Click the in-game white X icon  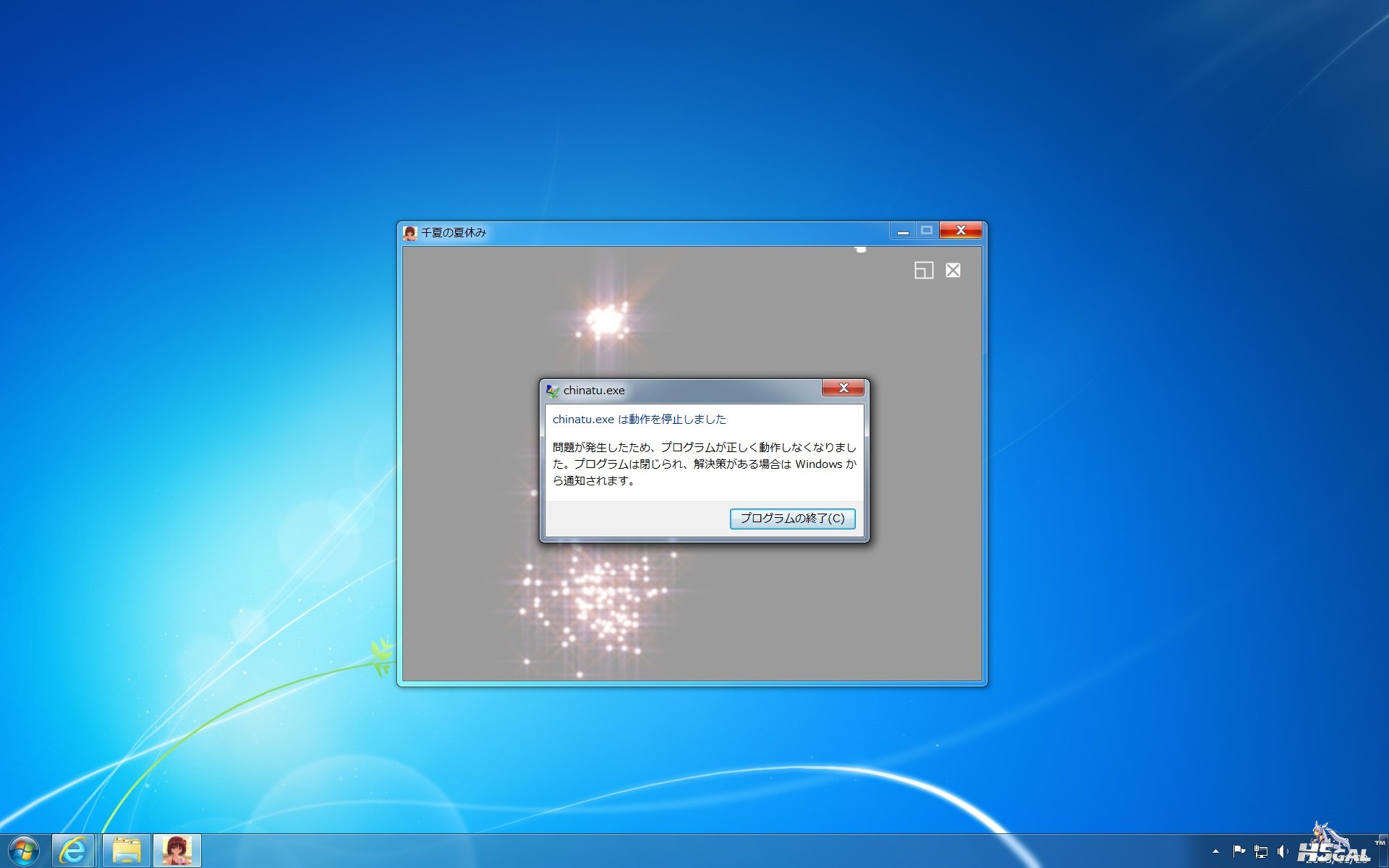953,271
